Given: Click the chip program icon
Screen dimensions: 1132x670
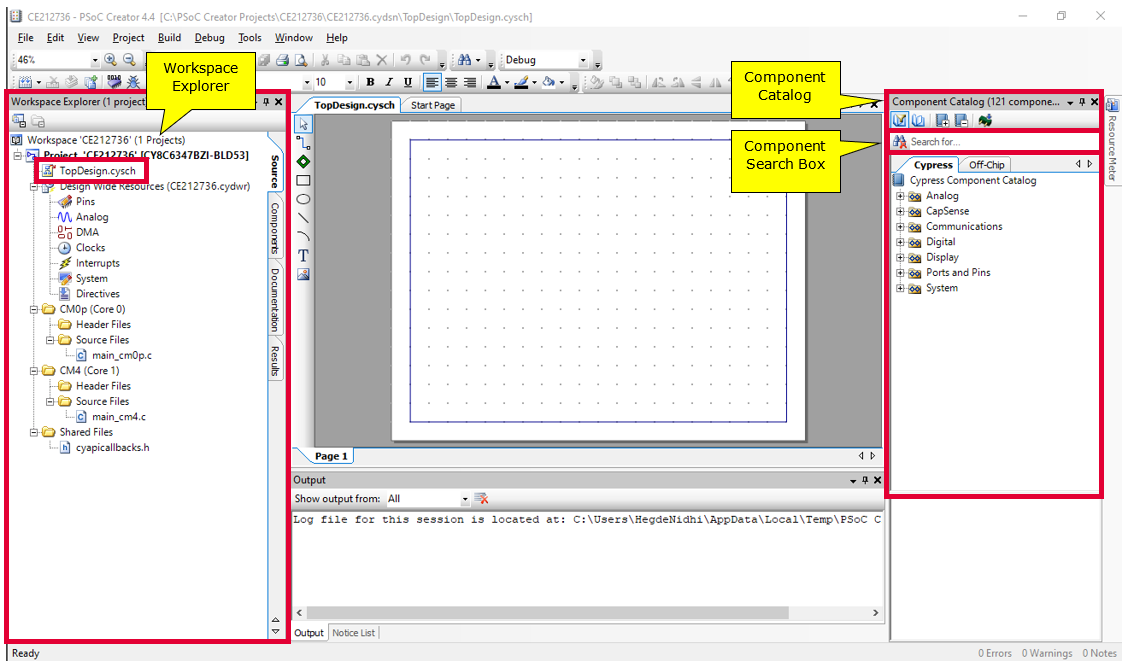Looking at the screenshot, I should (114, 82).
